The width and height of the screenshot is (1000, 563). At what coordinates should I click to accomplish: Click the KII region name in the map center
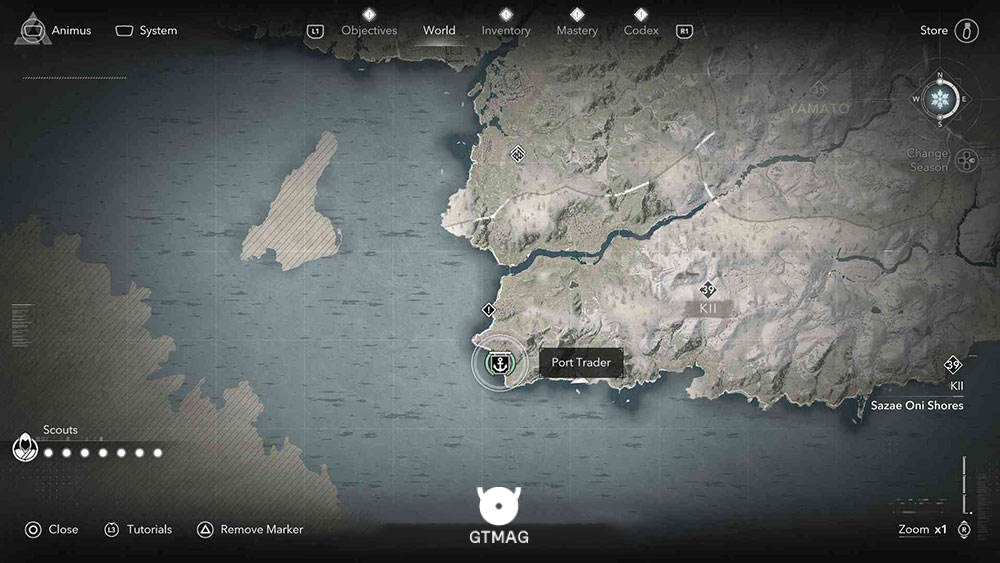point(708,309)
